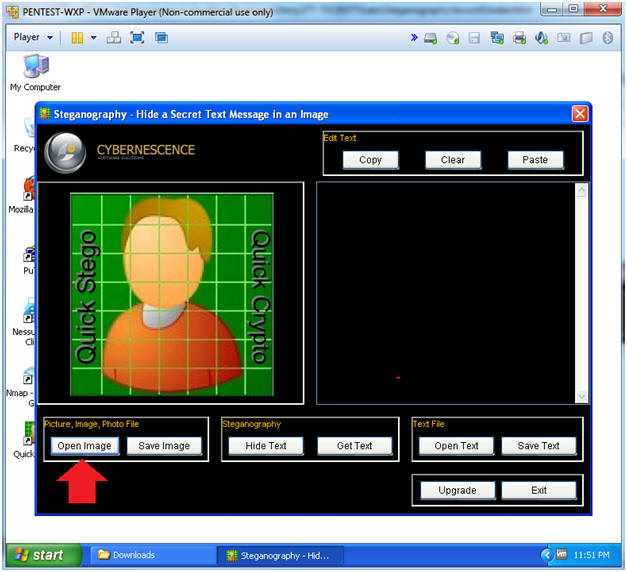This screenshot has height=572, width=627.
Task: Click the Cybernescence round logo
Action: pyautogui.click(x=65, y=153)
